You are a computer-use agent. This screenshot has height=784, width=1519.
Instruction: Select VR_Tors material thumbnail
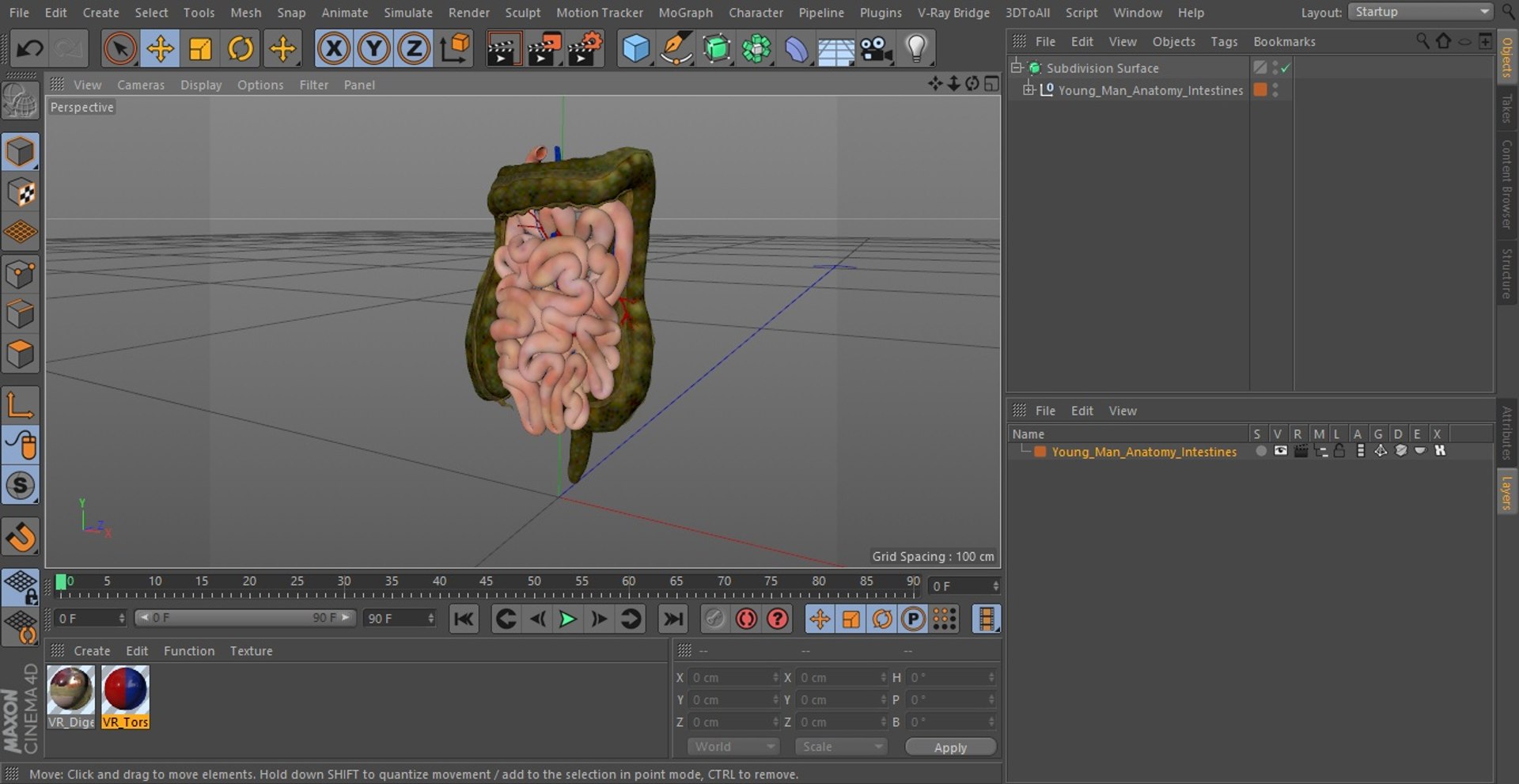pos(125,697)
